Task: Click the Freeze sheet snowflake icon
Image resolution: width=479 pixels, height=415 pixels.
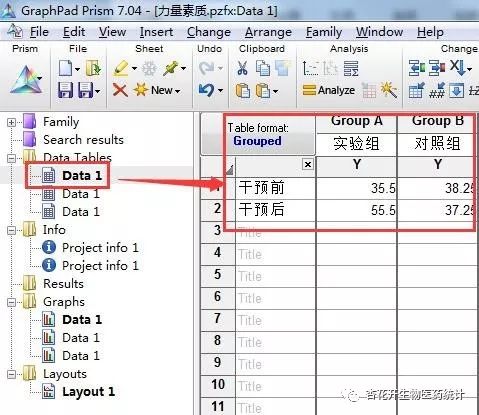Action: pos(149,69)
